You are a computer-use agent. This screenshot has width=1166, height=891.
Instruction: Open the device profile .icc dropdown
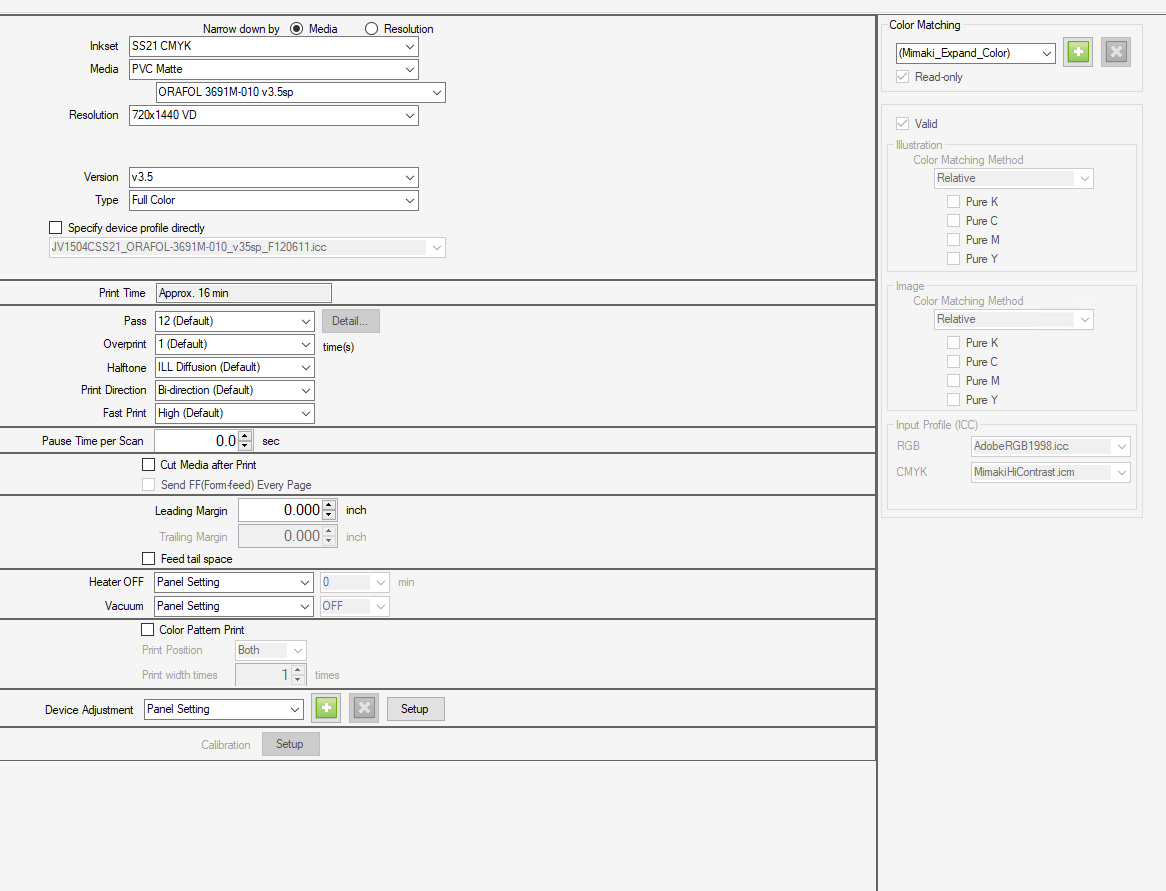point(247,247)
